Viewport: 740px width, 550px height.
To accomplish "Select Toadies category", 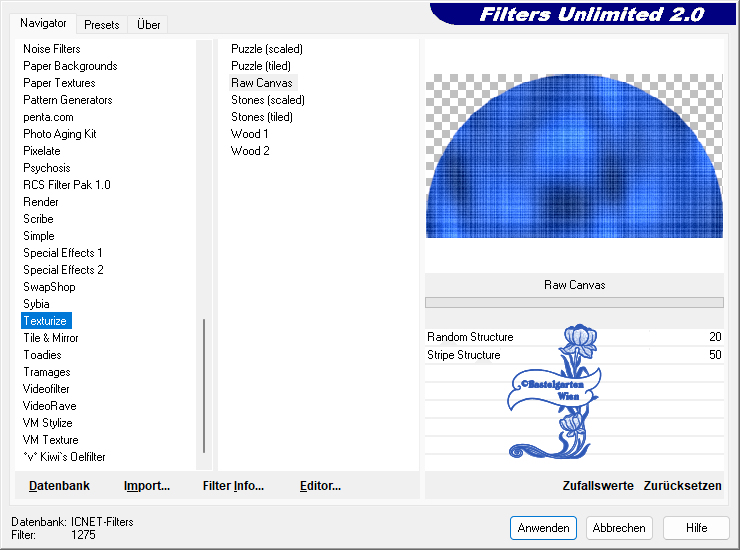I will pos(42,355).
